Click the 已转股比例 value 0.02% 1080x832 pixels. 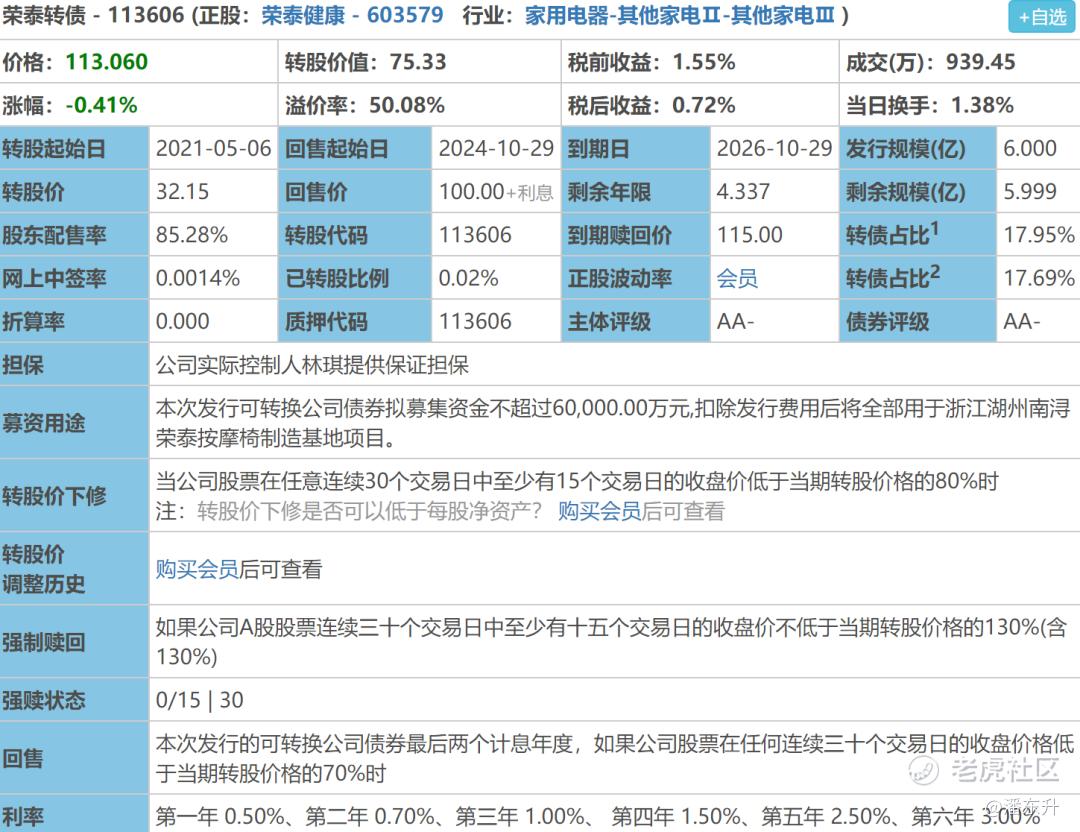(x=468, y=278)
